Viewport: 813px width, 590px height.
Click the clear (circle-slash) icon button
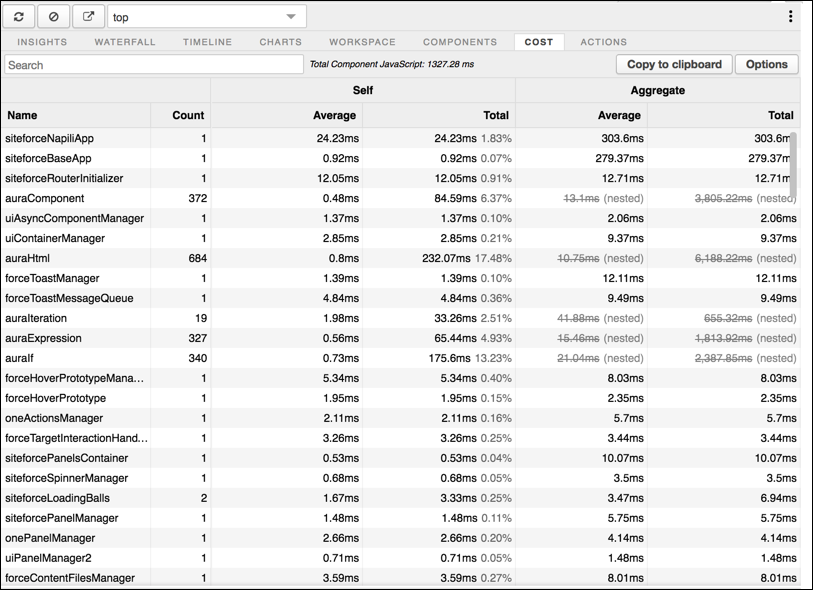(53, 17)
